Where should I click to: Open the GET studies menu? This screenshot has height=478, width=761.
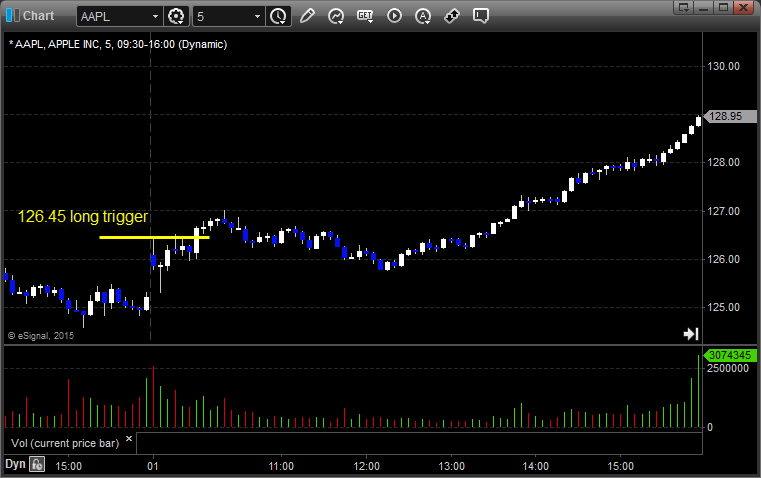tap(365, 16)
